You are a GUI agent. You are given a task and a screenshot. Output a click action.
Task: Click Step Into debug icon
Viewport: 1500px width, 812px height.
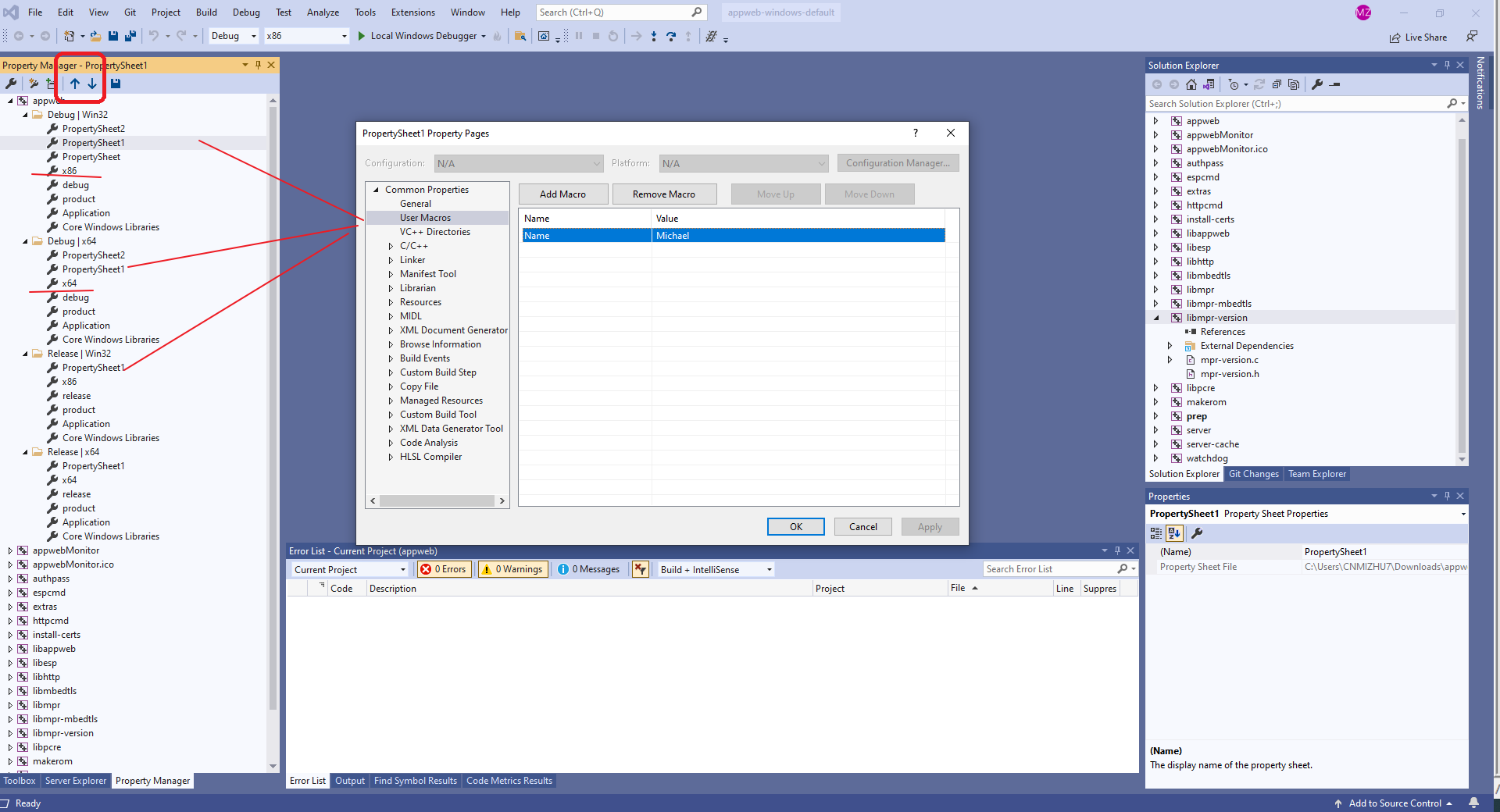[654, 36]
